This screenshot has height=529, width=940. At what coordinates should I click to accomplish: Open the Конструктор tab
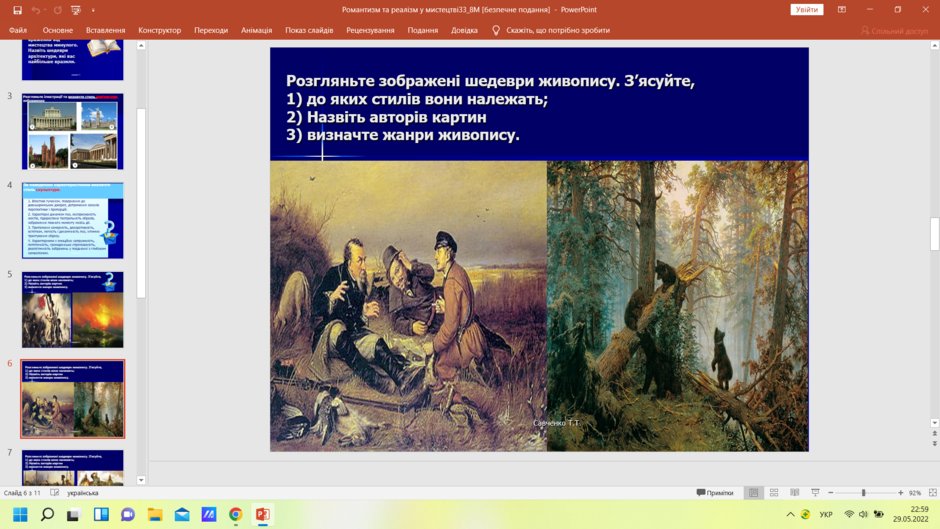159,30
